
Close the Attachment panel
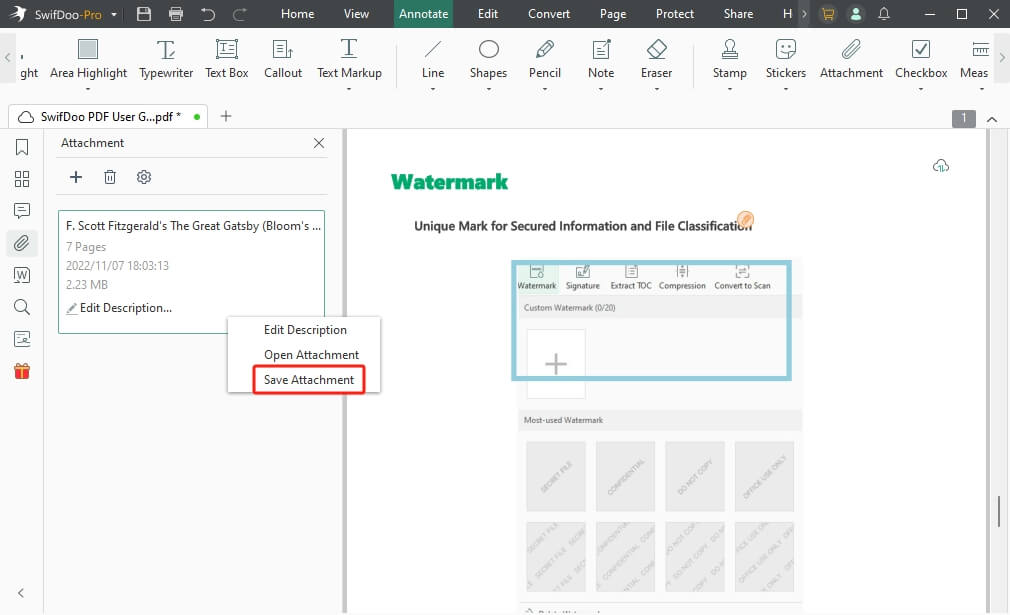click(x=319, y=143)
